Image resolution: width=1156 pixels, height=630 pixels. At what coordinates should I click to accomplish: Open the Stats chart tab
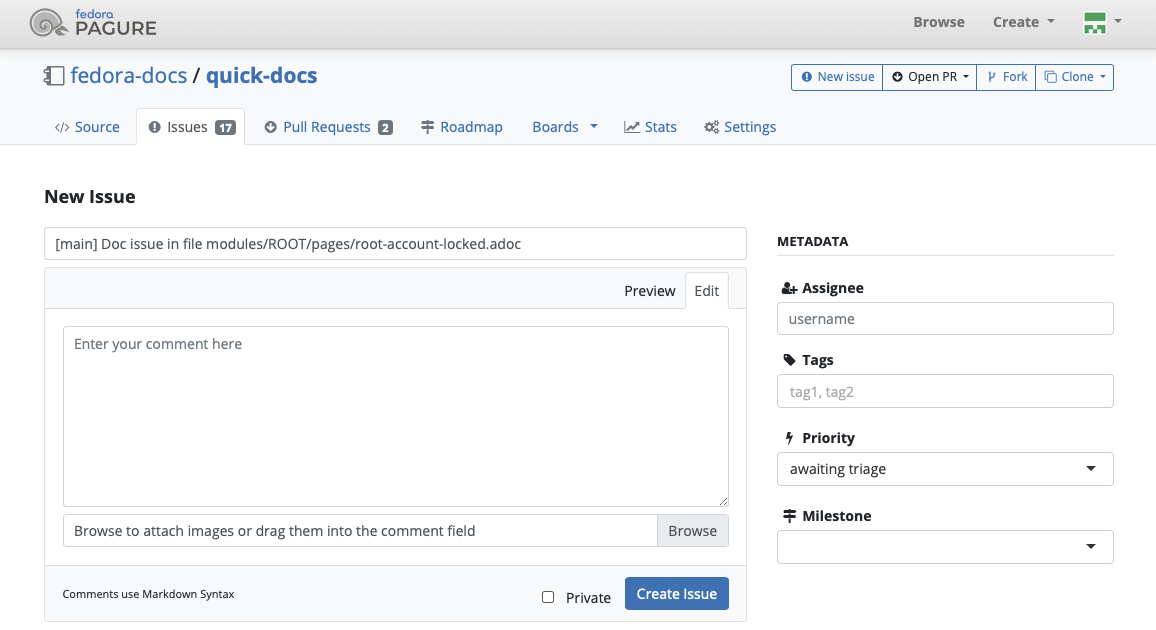point(650,127)
